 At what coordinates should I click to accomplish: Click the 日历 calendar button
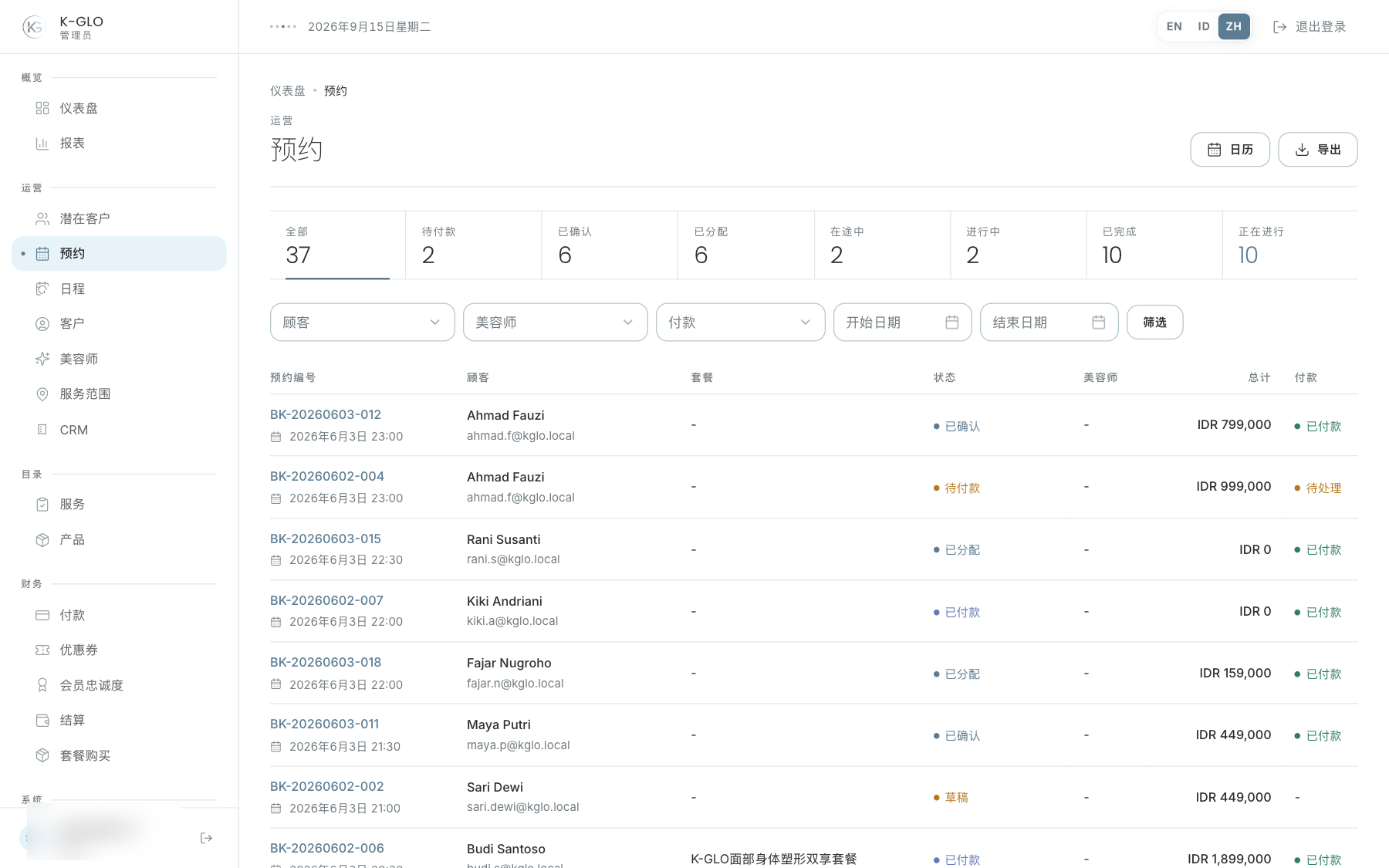click(1230, 150)
